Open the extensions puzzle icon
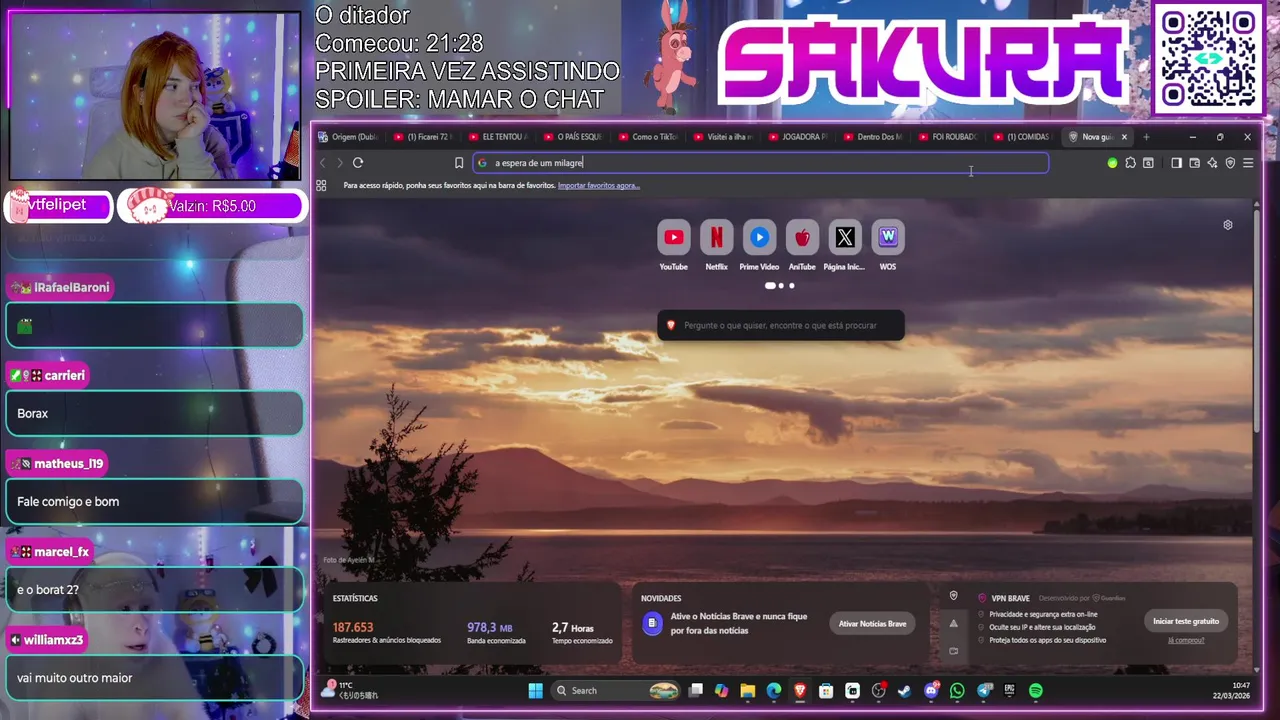 pyautogui.click(x=1130, y=163)
